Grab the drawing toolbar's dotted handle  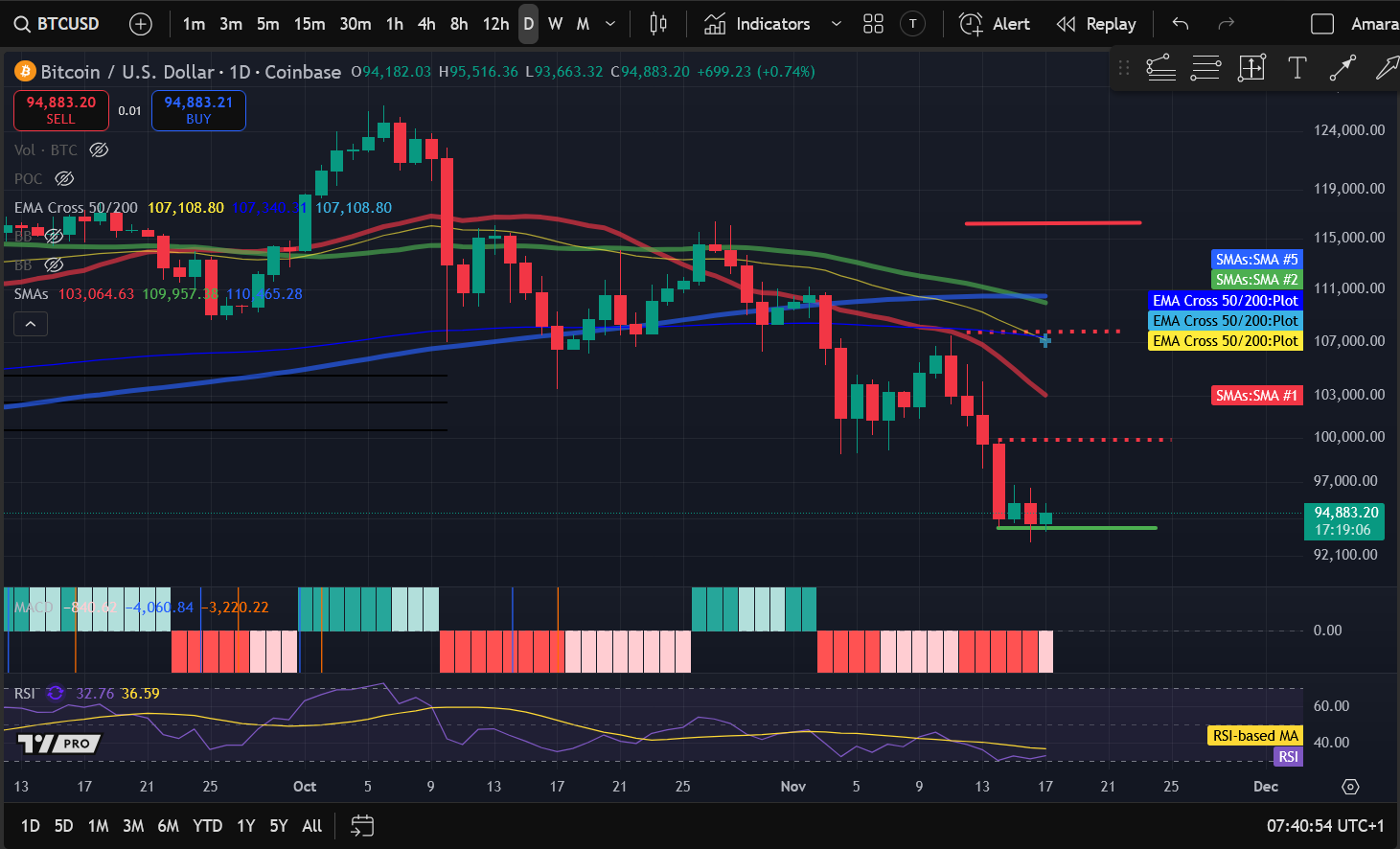tap(1124, 67)
